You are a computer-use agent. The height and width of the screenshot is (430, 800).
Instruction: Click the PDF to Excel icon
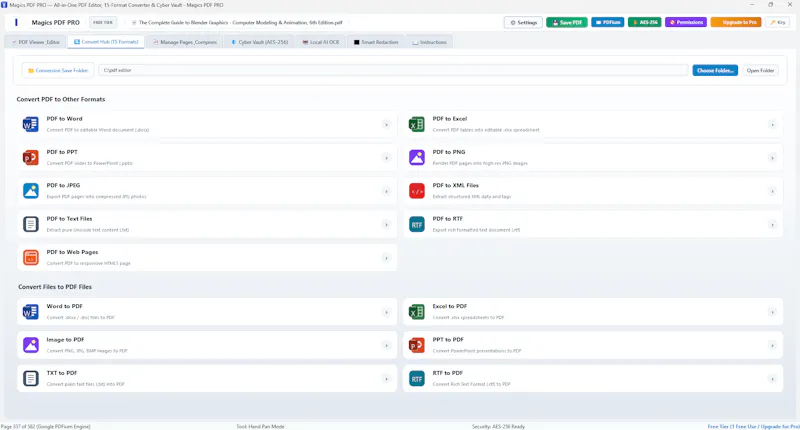tap(416, 124)
